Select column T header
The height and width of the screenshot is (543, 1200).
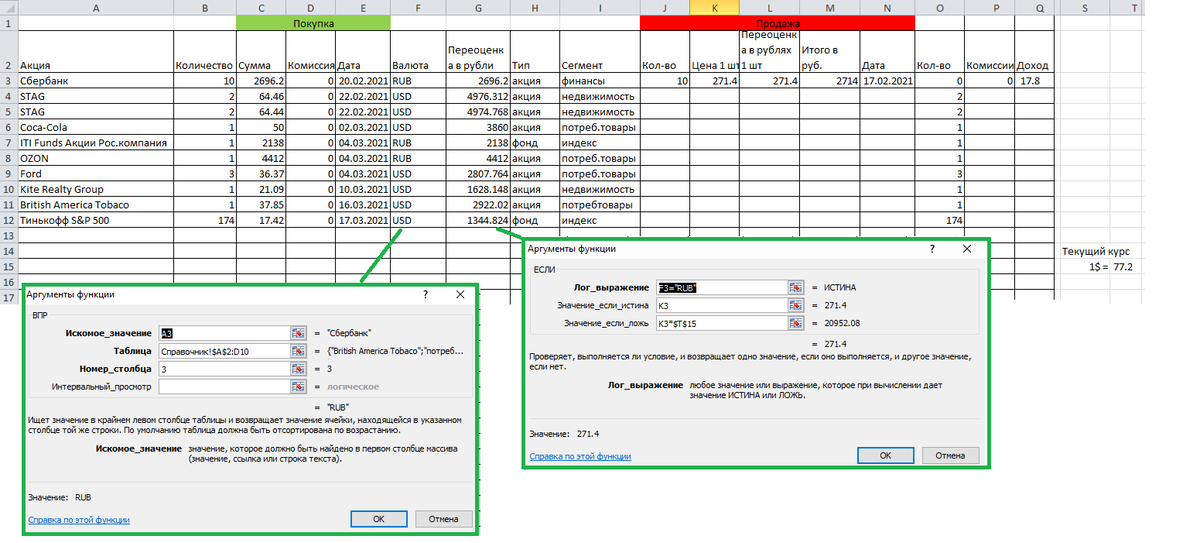tap(1132, 7)
